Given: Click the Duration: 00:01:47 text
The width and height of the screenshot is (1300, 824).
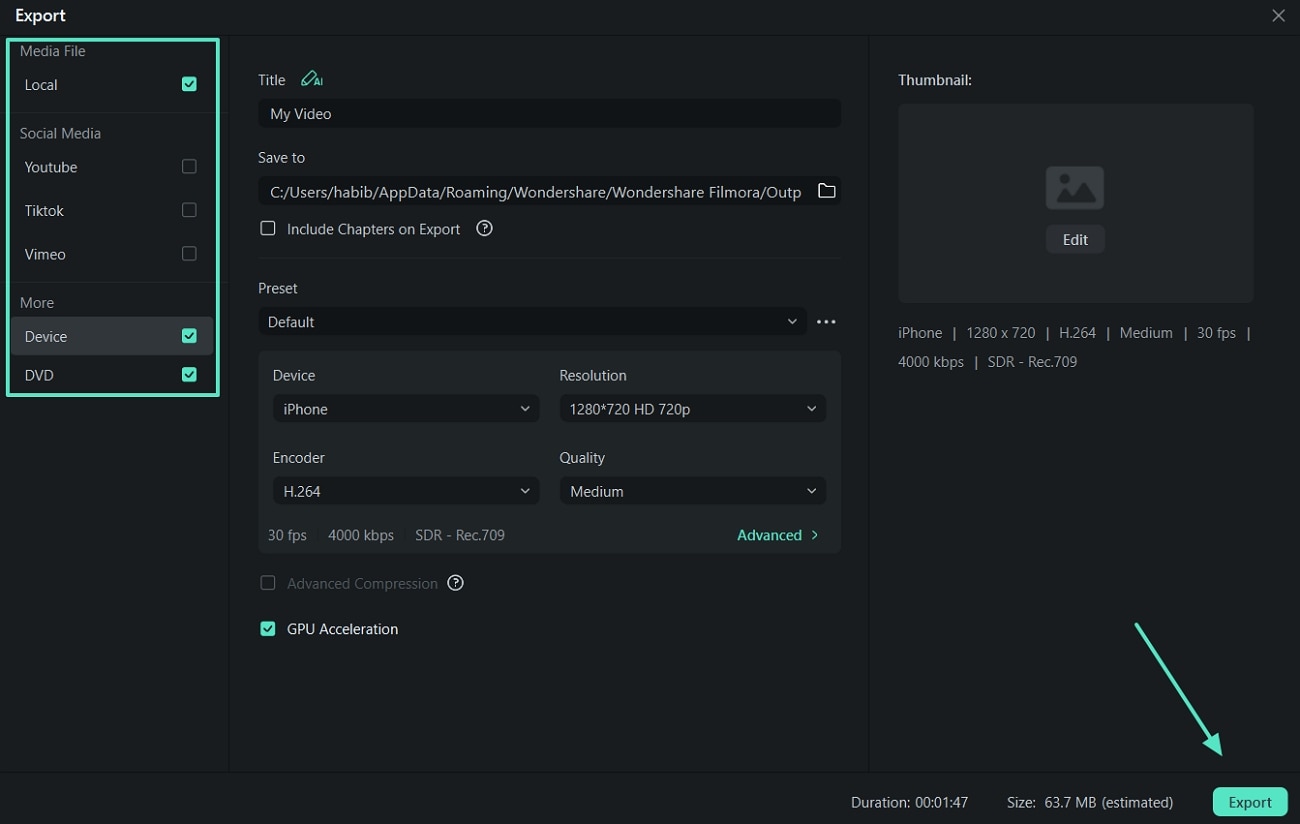Looking at the screenshot, I should tap(909, 802).
